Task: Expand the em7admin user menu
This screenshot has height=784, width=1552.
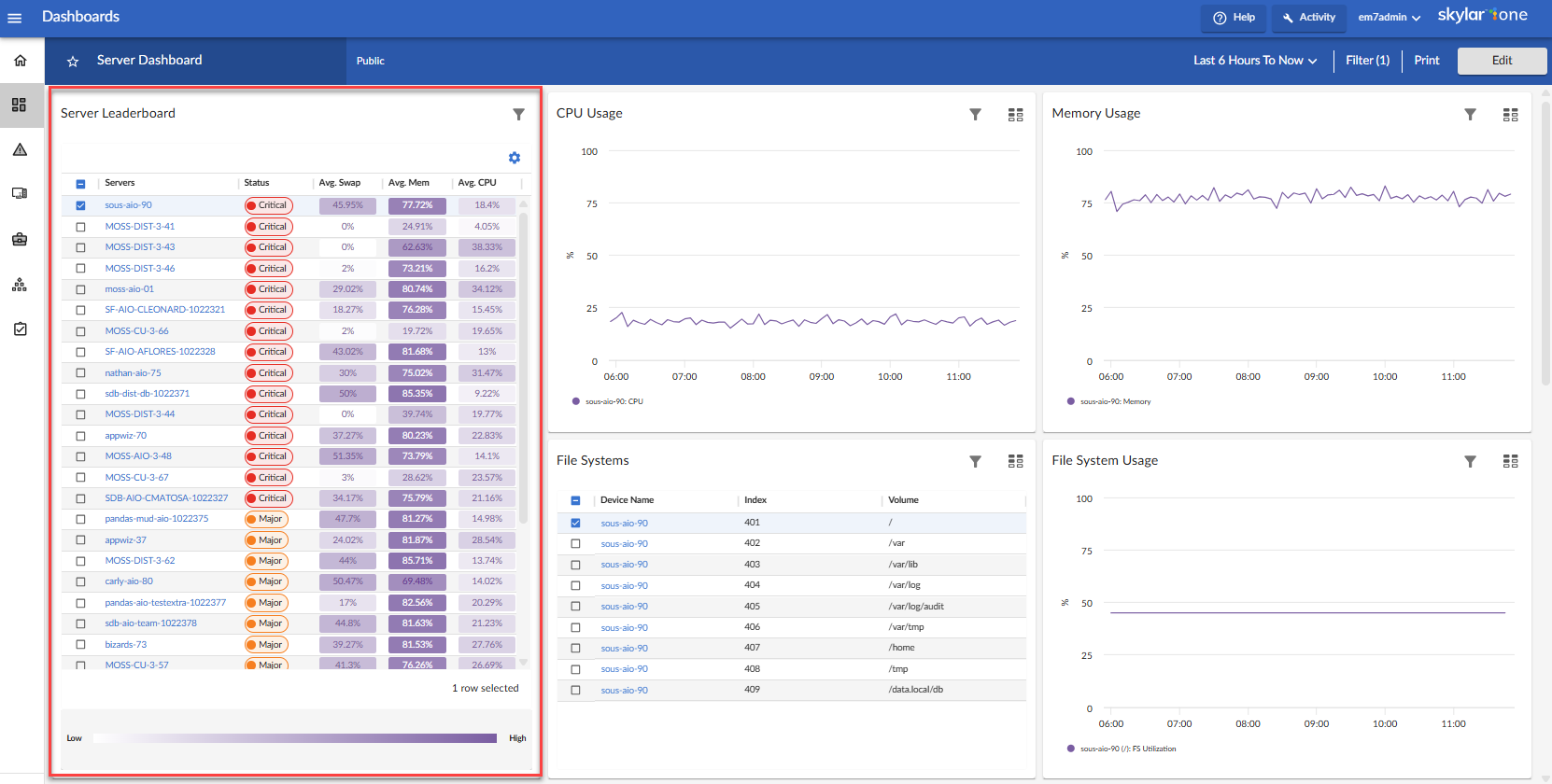Action: (1389, 18)
